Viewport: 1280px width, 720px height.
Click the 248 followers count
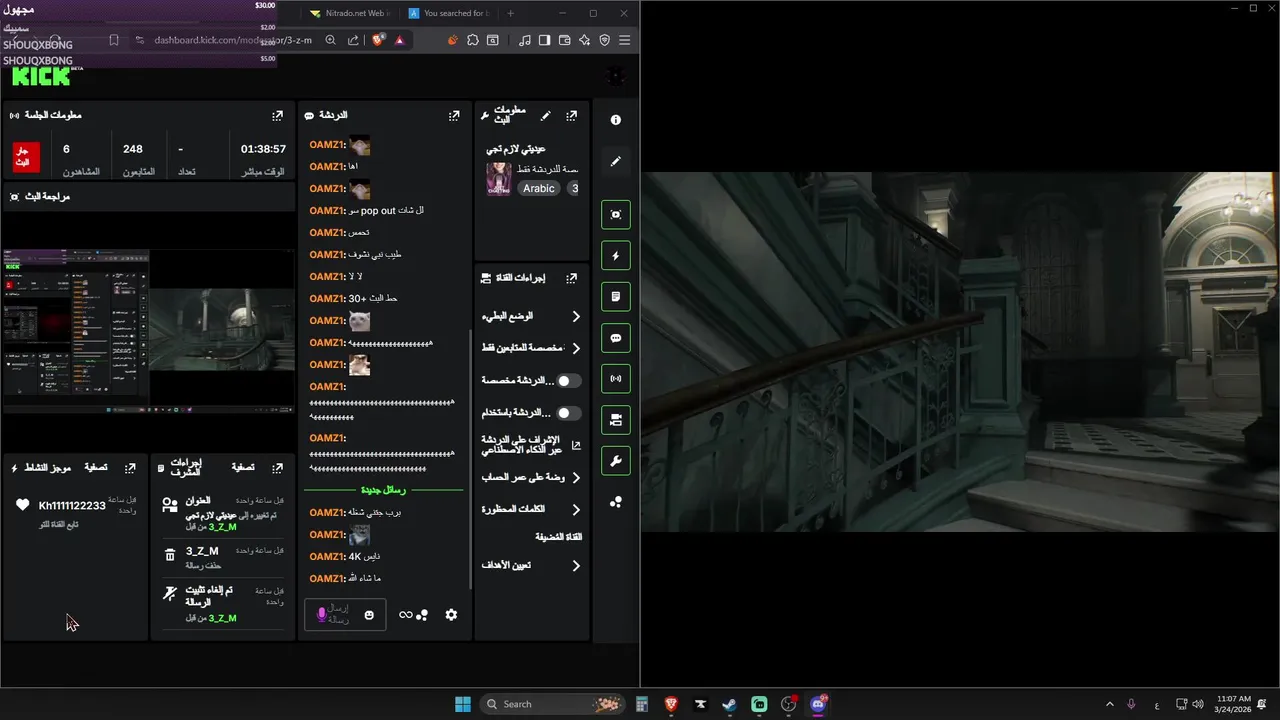(133, 149)
